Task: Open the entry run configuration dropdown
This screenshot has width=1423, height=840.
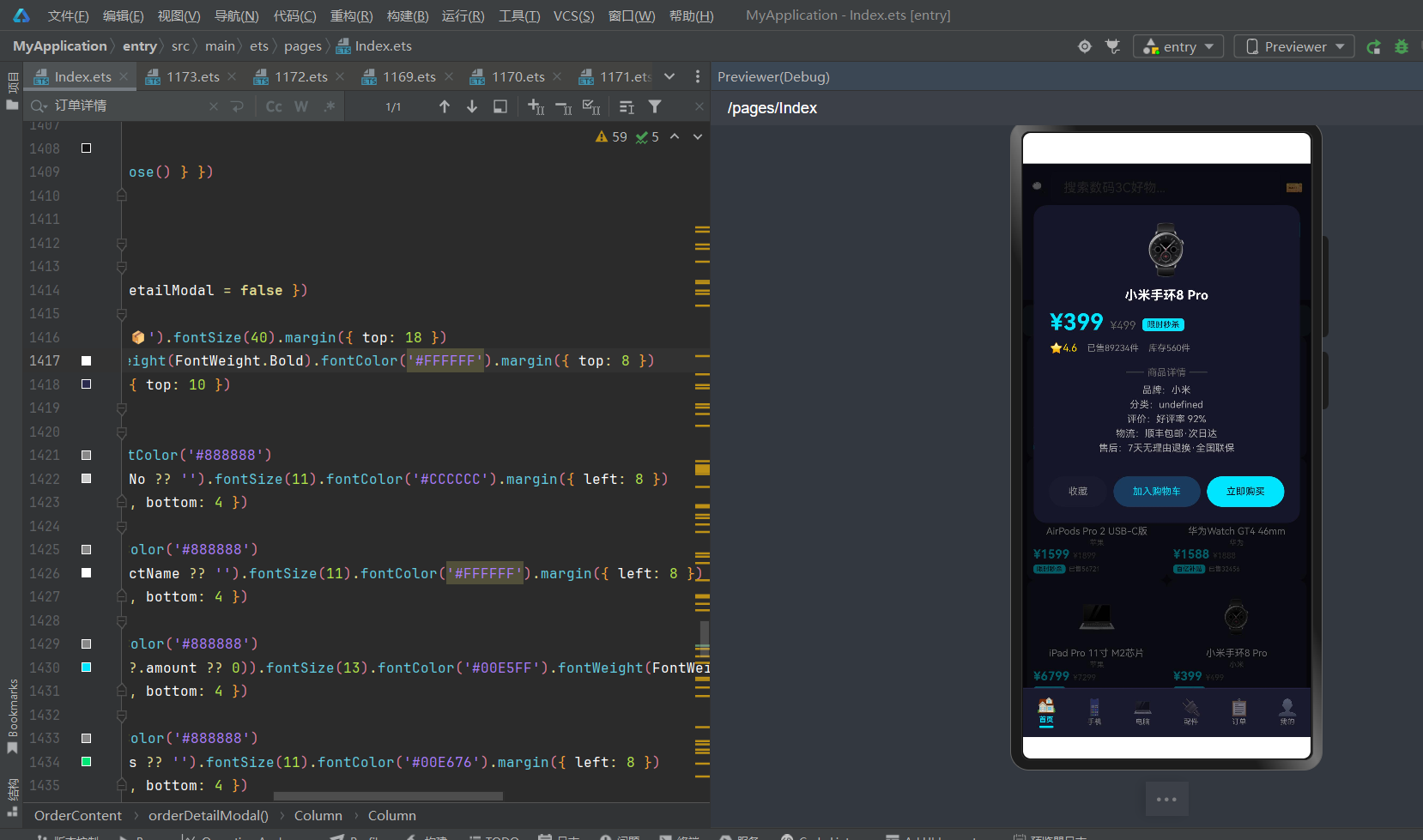Action: click(x=1178, y=46)
